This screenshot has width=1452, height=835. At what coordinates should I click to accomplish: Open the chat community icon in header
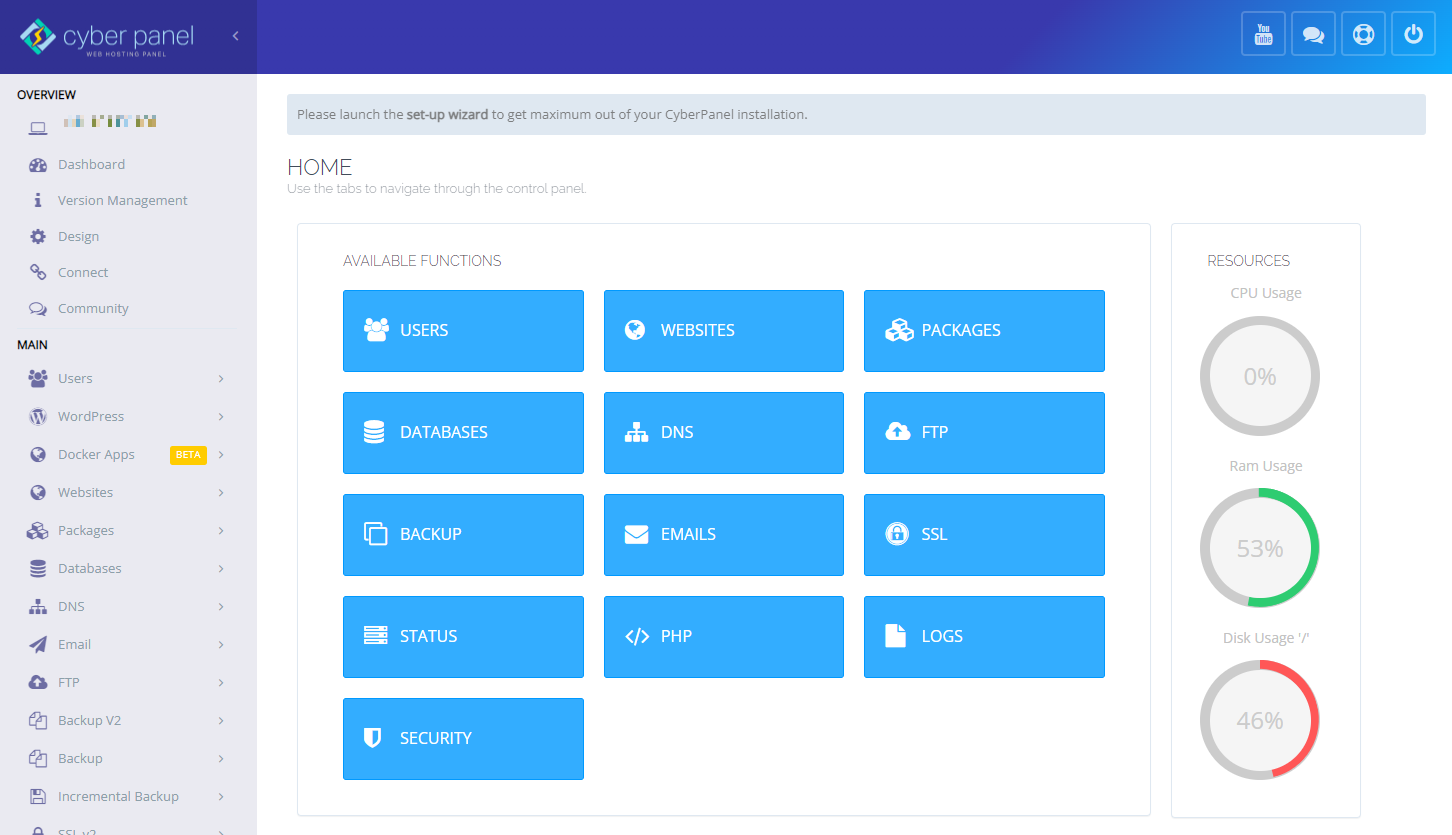point(1313,34)
